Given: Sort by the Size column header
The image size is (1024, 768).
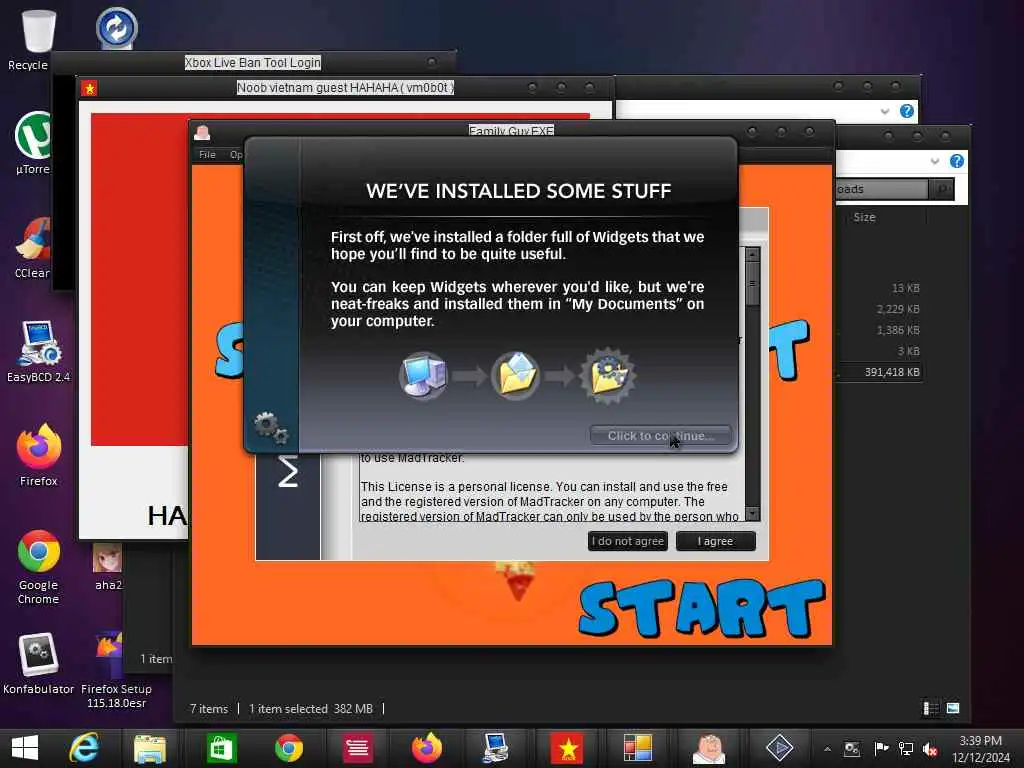Looking at the screenshot, I should pyautogui.click(x=864, y=217).
